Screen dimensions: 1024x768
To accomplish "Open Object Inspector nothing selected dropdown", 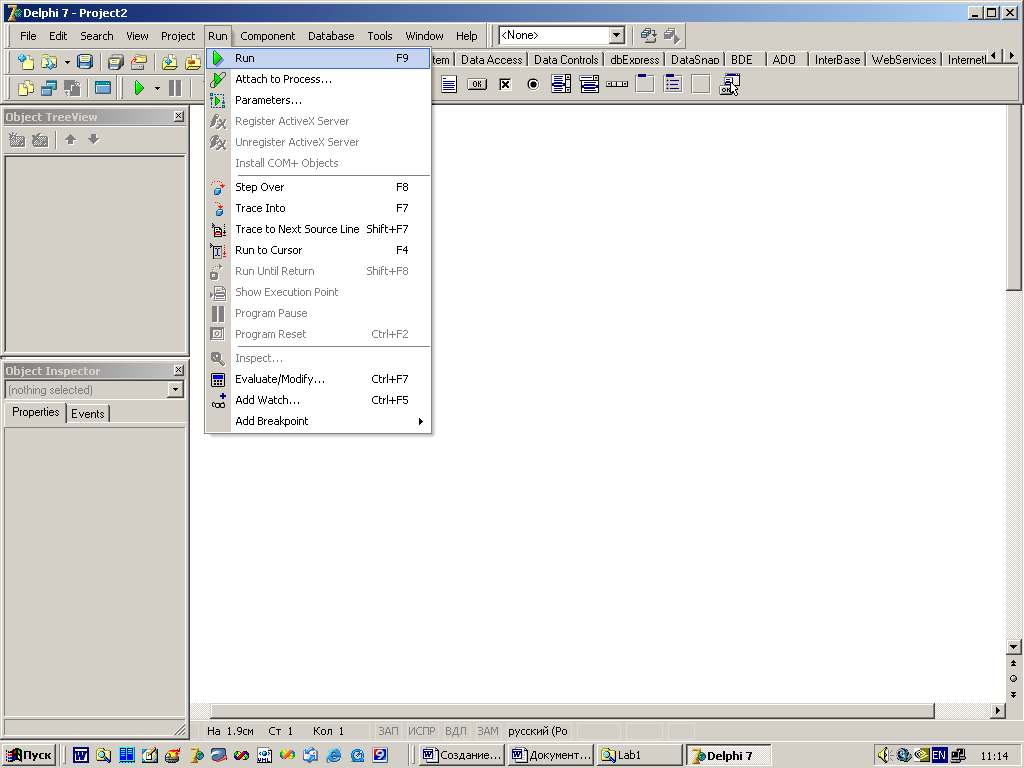I will [175, 390].
